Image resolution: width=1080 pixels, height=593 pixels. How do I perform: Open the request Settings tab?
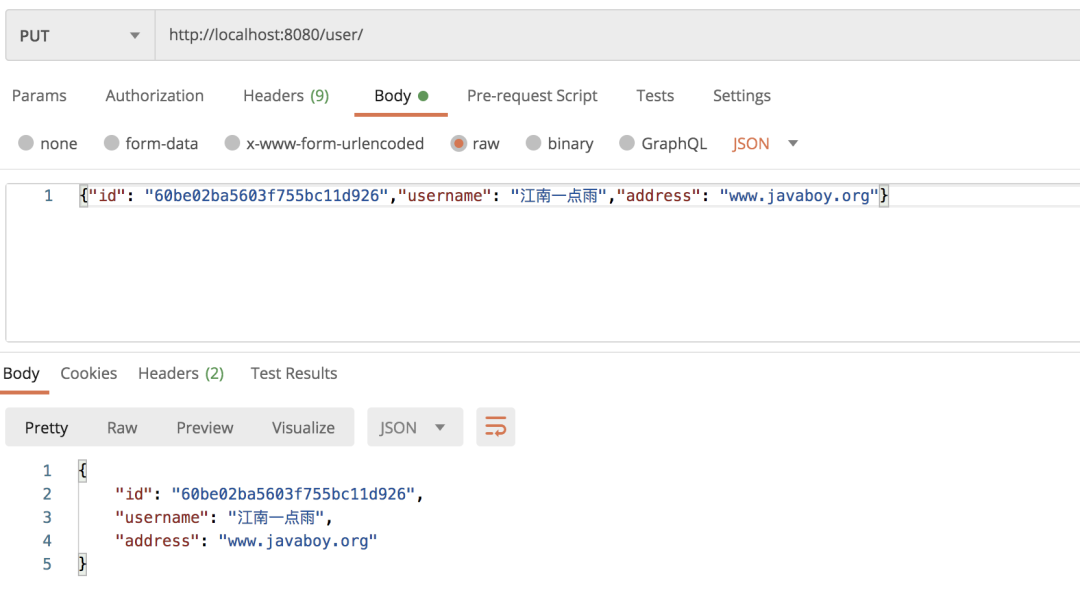pyautogui.click(x=741, y=96)
